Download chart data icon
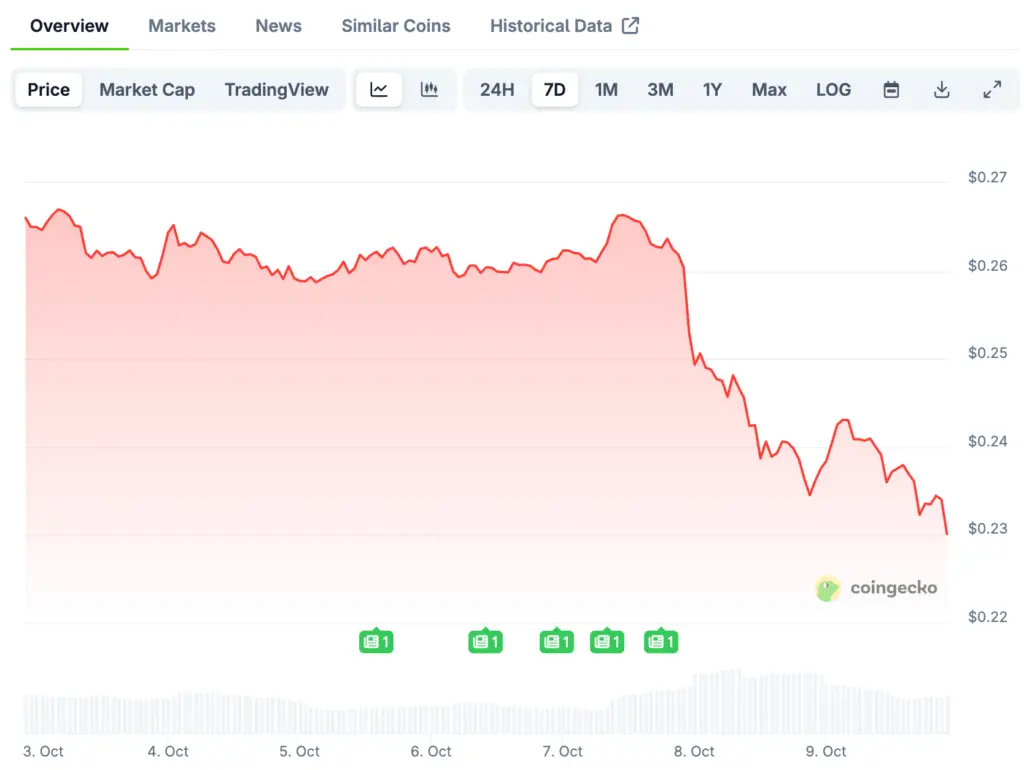The height and width of the screenshot is (770, 1024). (x=941, y=90)
